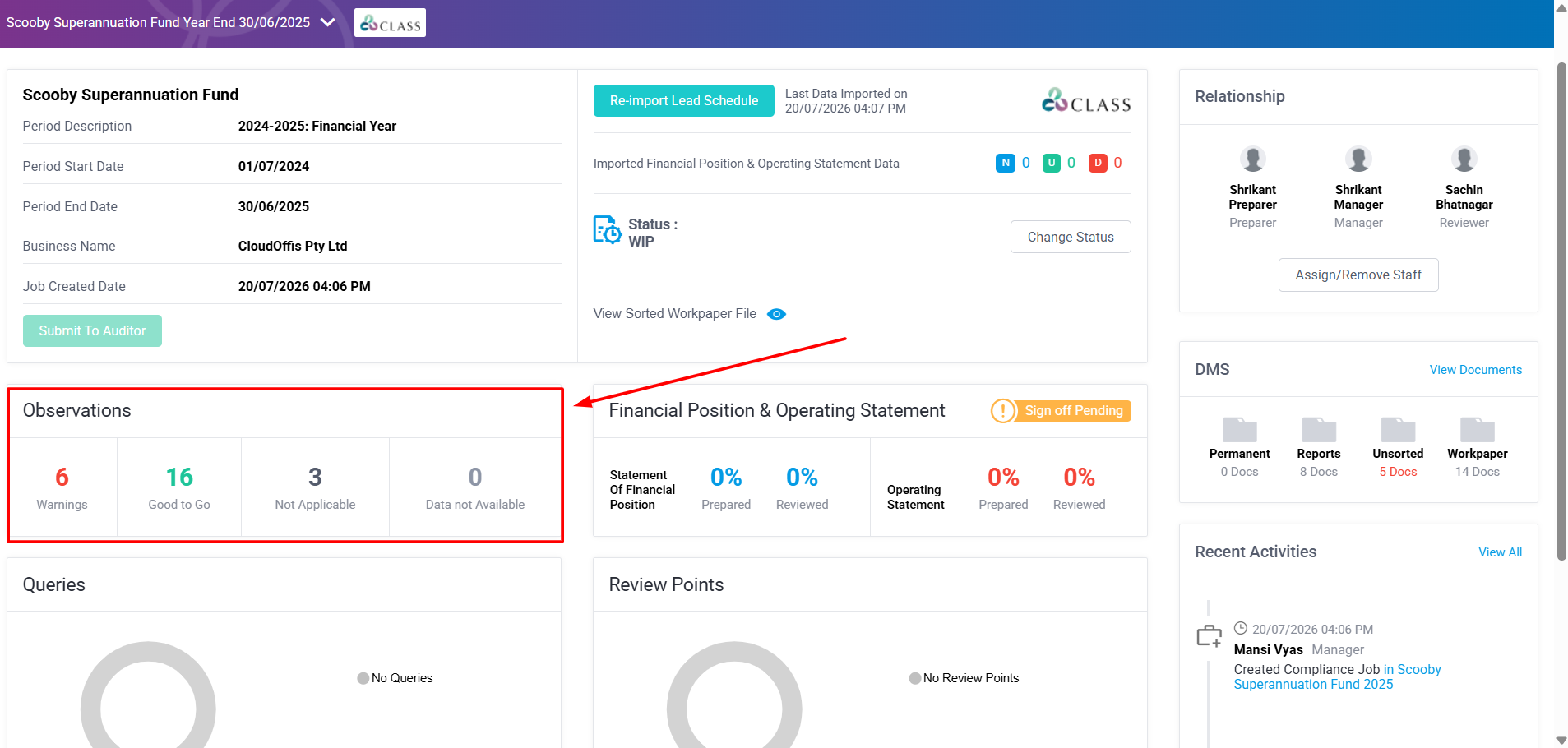Click the Class logo in header bar
Image resolution: width=1568 pixels, height=748 pixels.
pos(390,23)
